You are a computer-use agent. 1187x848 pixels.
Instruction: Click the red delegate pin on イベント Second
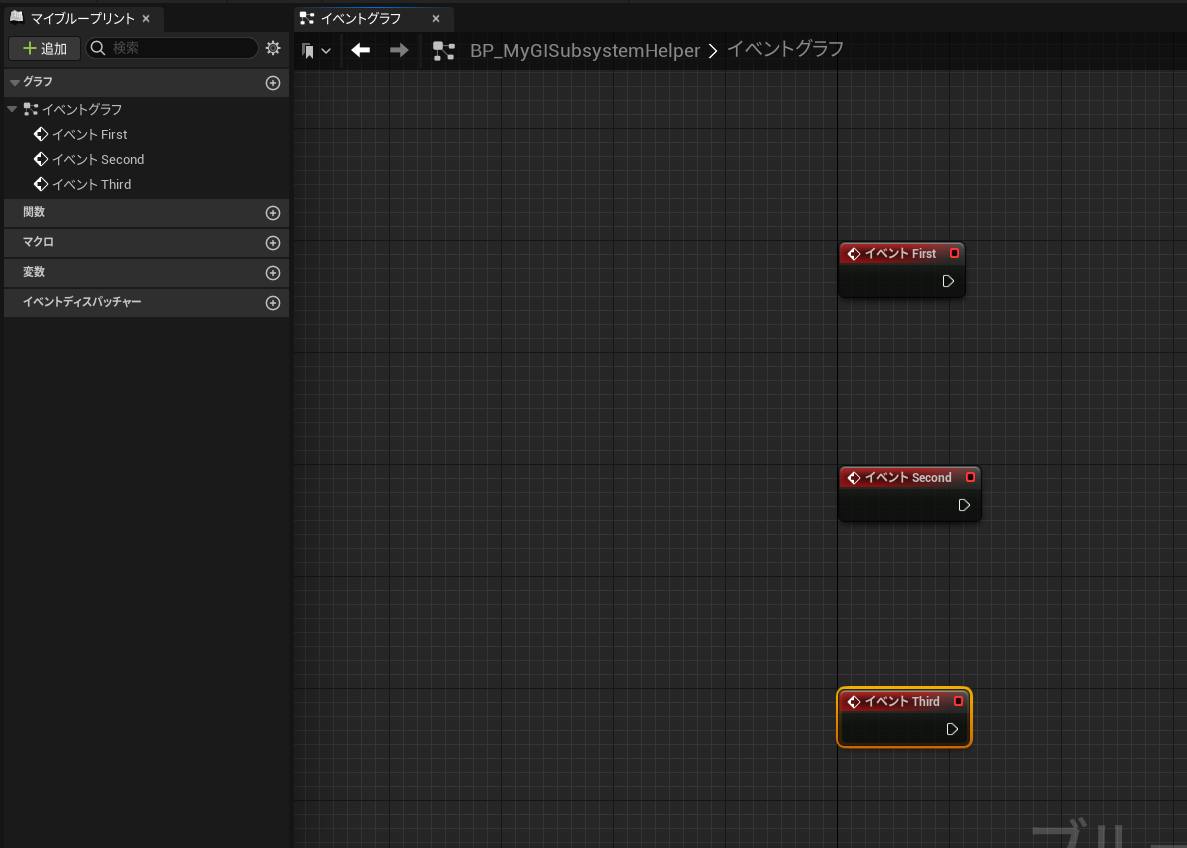(x=970, y=477)
